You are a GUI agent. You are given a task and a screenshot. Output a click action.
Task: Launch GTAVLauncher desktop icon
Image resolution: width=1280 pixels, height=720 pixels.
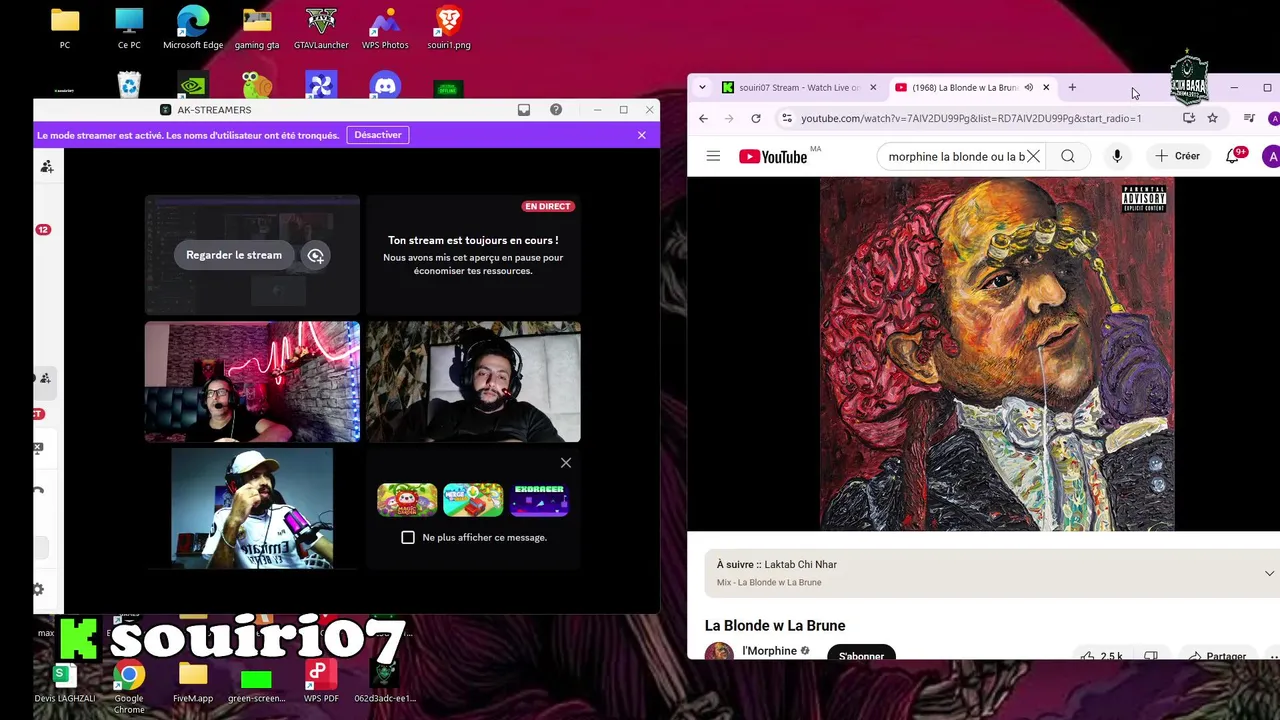coord(321,27)
